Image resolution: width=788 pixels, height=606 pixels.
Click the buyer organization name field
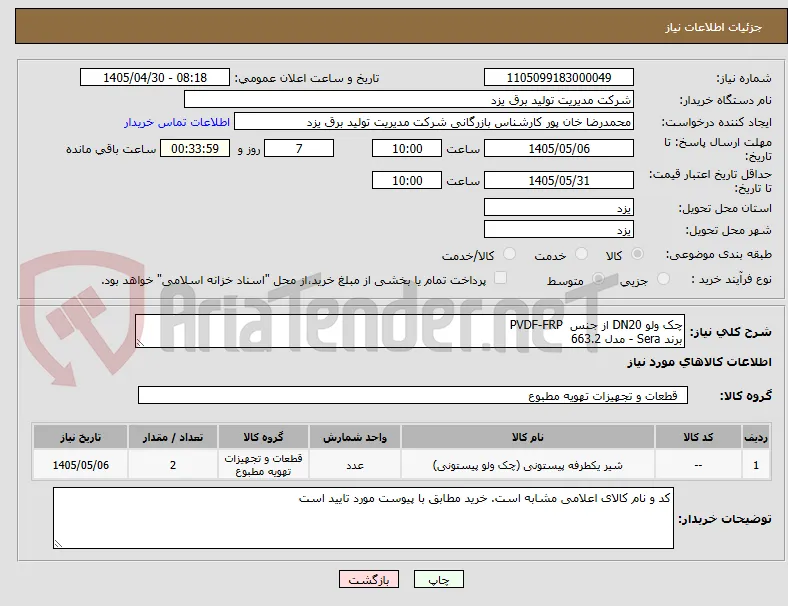[409, 99]
